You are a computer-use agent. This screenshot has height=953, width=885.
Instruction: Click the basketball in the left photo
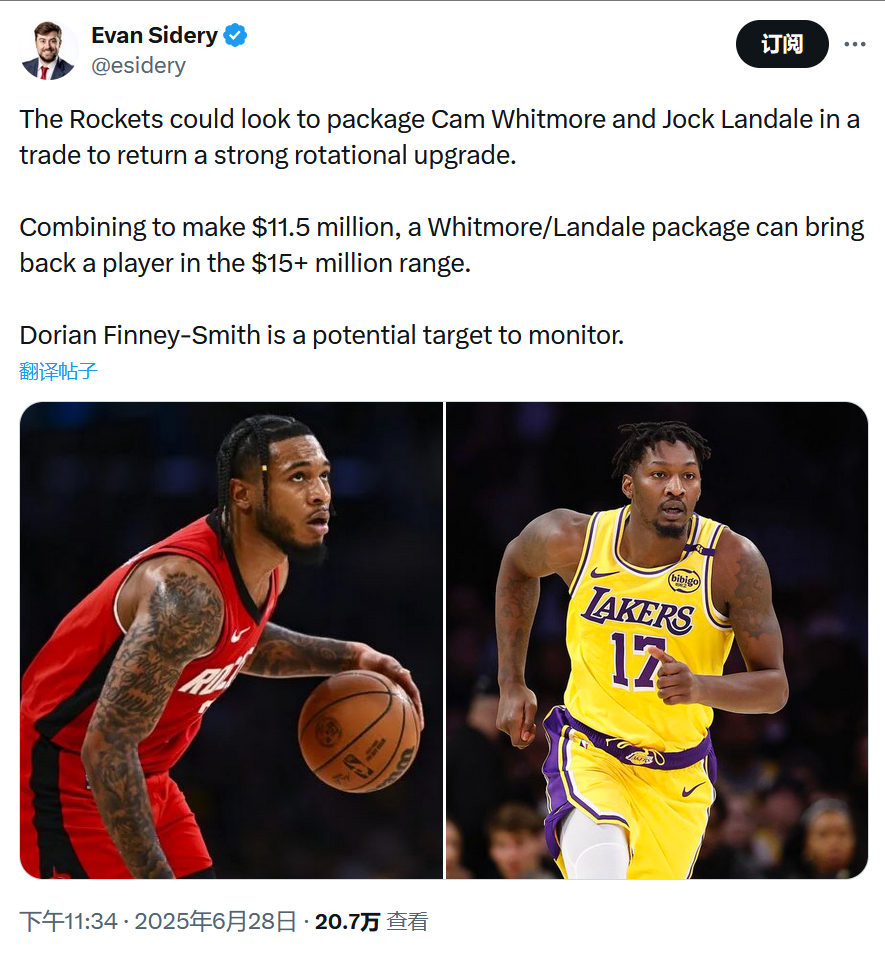click(359, 731)
